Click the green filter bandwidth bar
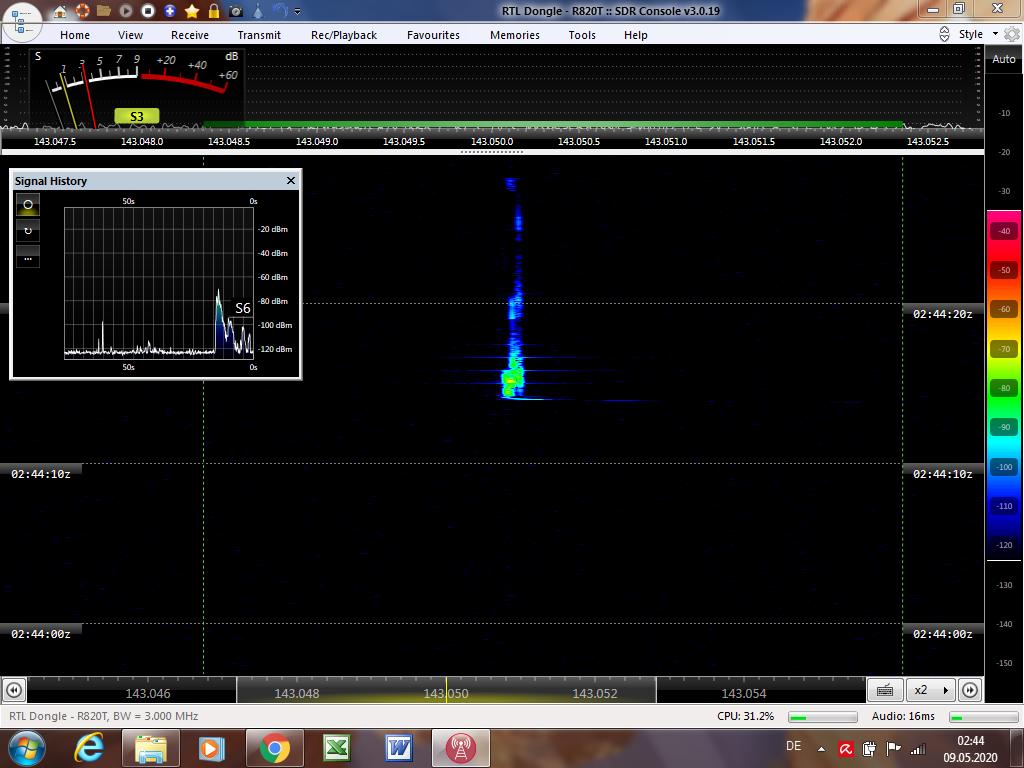This screenshot has width=1024, height=768. 553,124
